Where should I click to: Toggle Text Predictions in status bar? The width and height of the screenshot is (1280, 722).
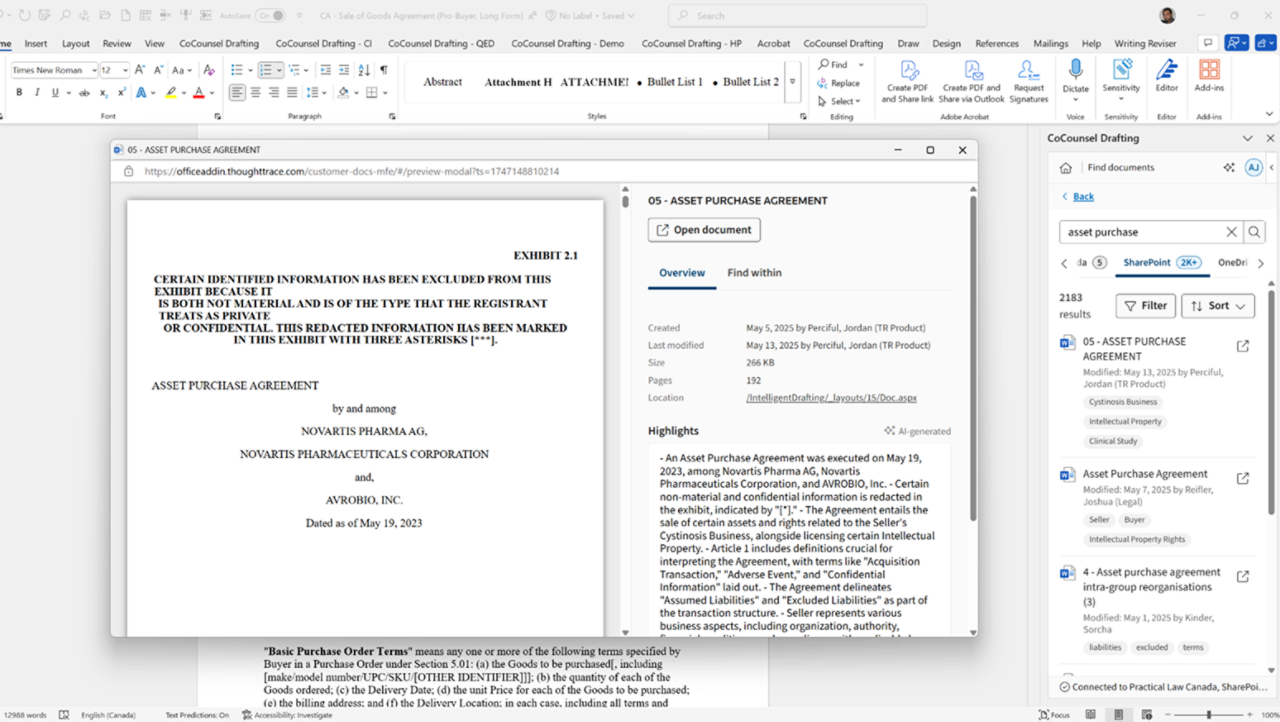[196, 715]
